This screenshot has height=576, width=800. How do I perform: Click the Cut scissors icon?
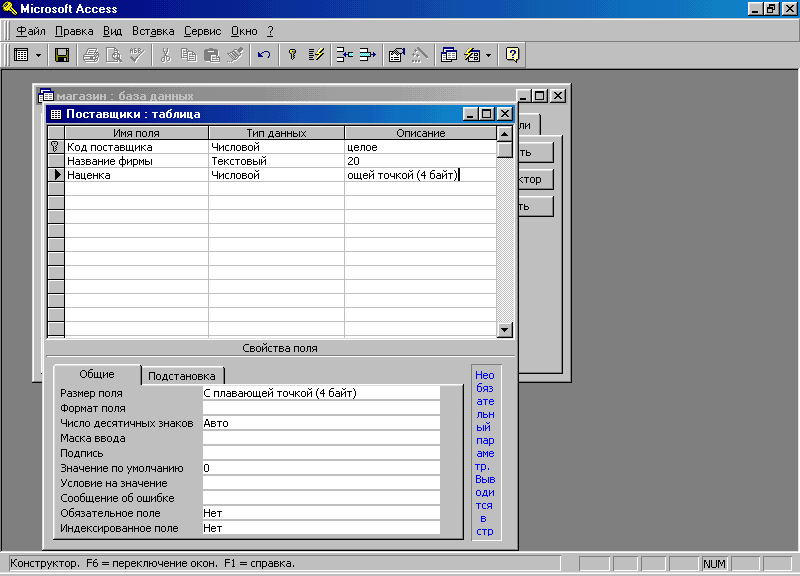coord(165,55)
